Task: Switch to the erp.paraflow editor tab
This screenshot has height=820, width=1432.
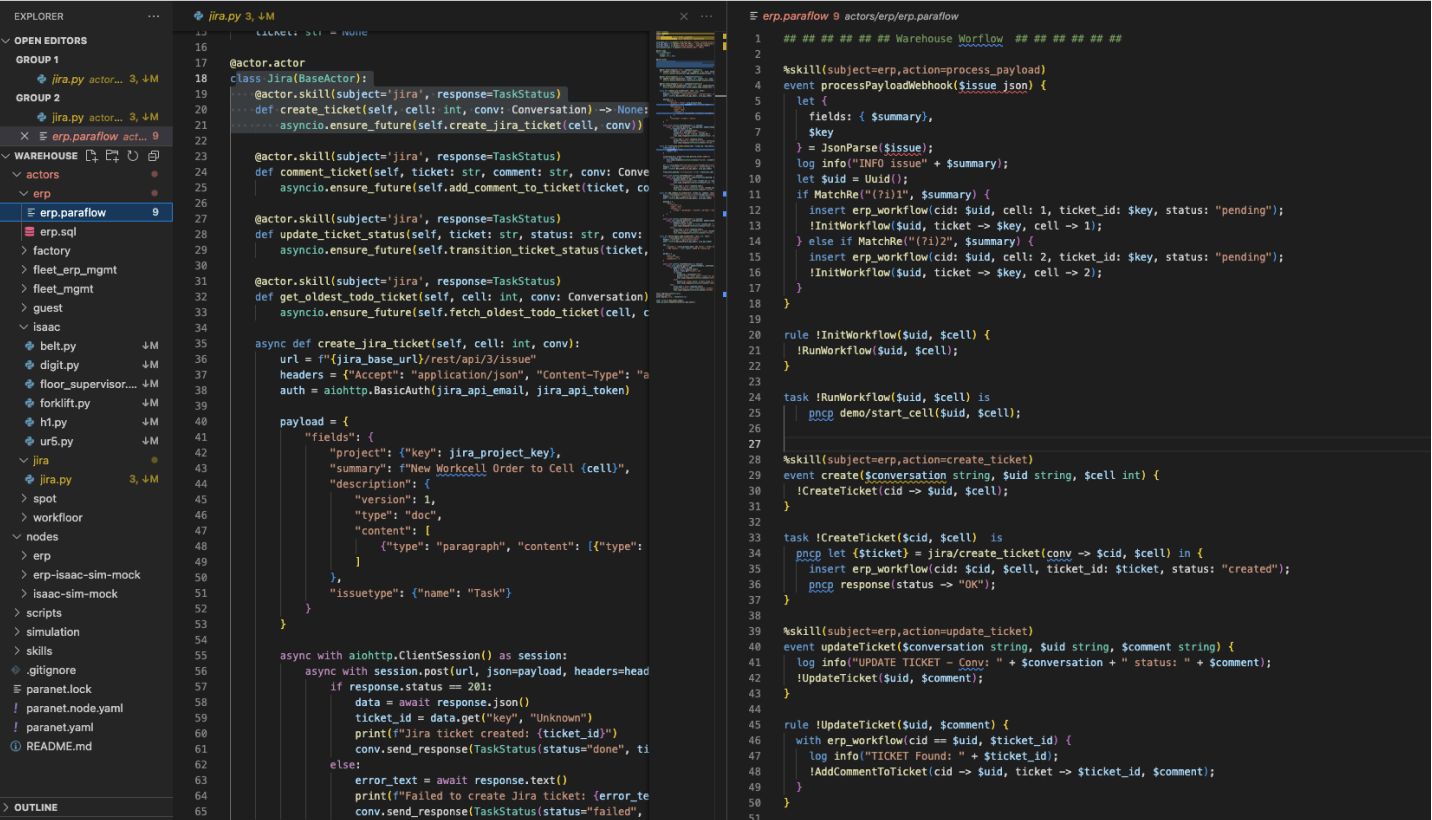Action: click(x=793, y=16)
